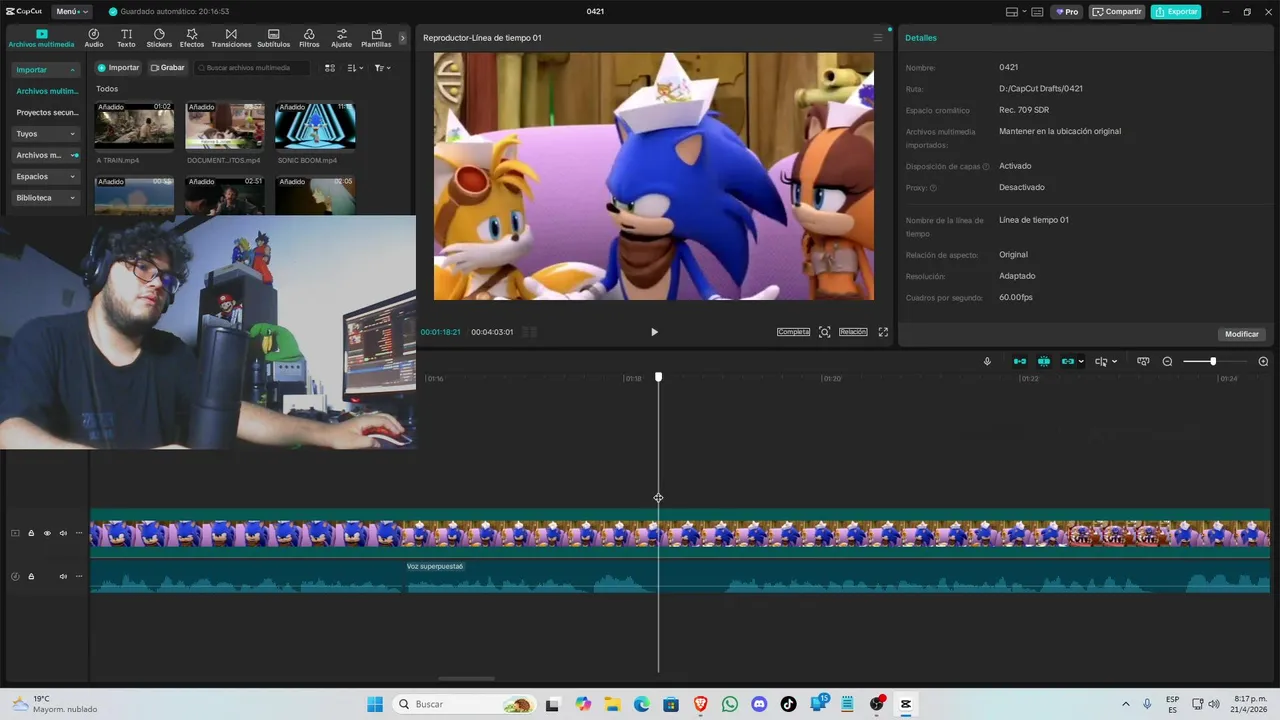Open the layout selector dropdown in title bar
1280x720 pixels.
[x=1016, y=12]
